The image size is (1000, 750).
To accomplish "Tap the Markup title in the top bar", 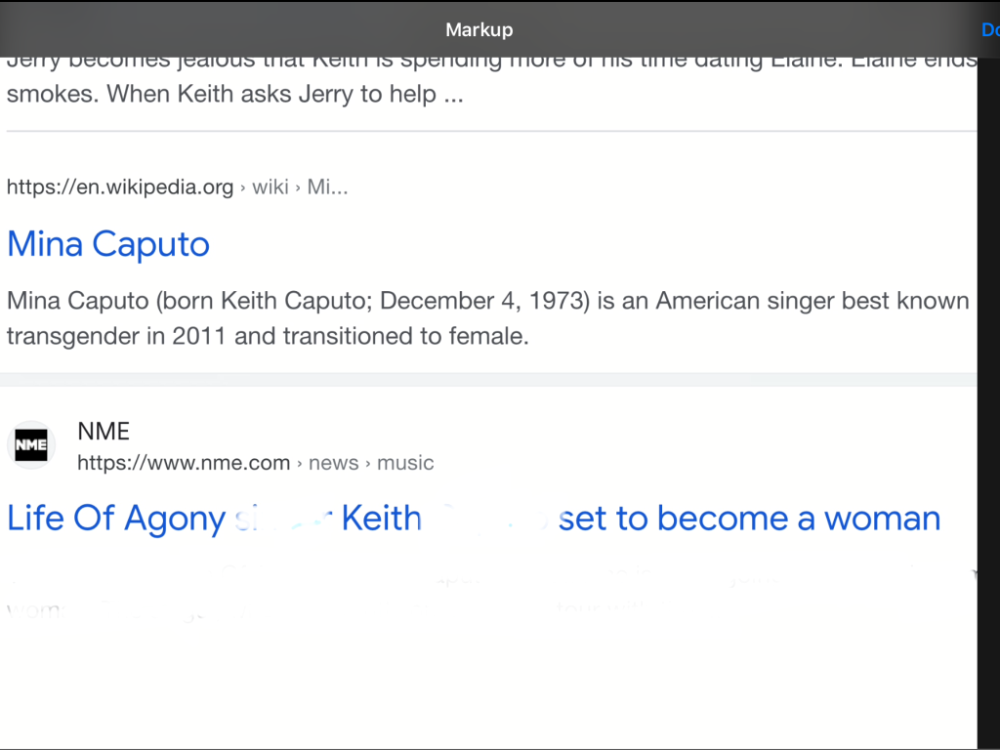I will click(x=479, y=29).
